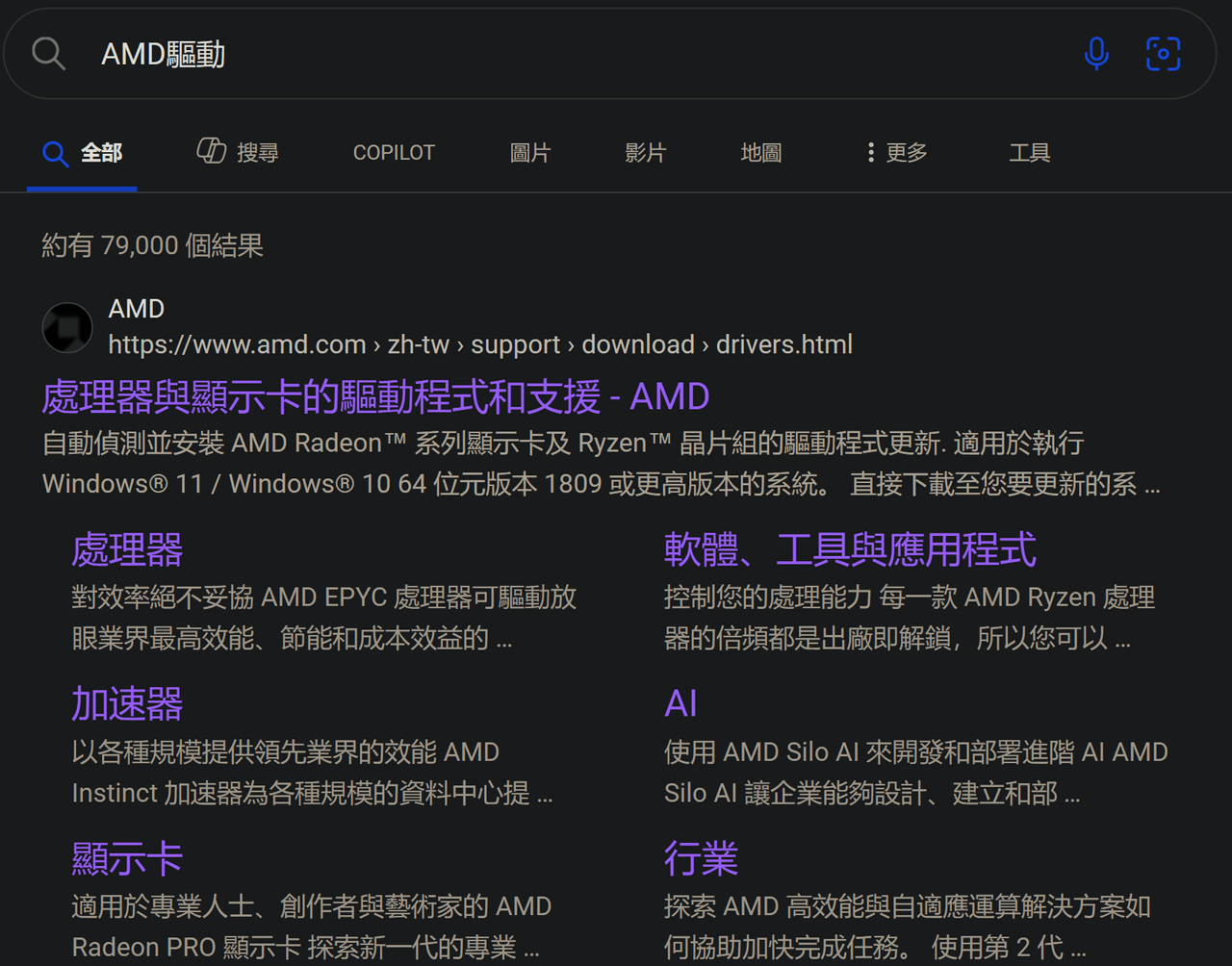Screen dimensions: 1232x966
Task: Open the AI sitelink
Action: tap(680, 704)
